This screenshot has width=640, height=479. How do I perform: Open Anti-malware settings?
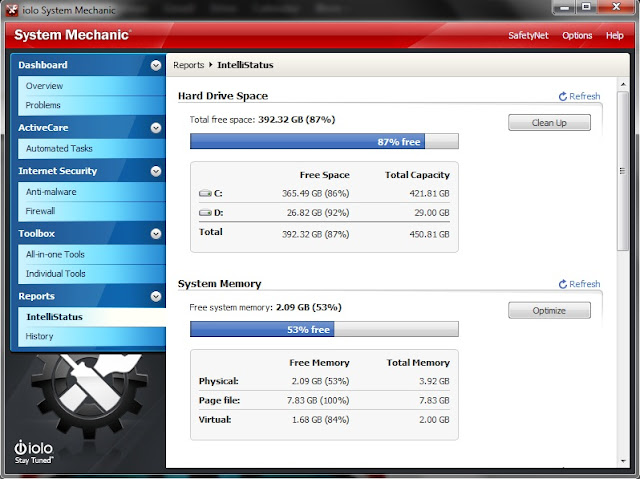(x=91, y=192)
